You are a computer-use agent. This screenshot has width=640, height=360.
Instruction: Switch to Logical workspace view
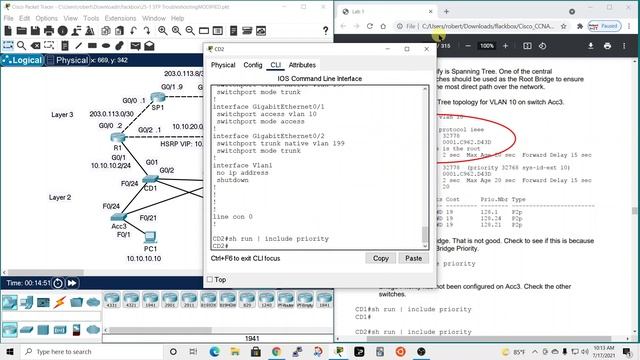tap(22, 60)
